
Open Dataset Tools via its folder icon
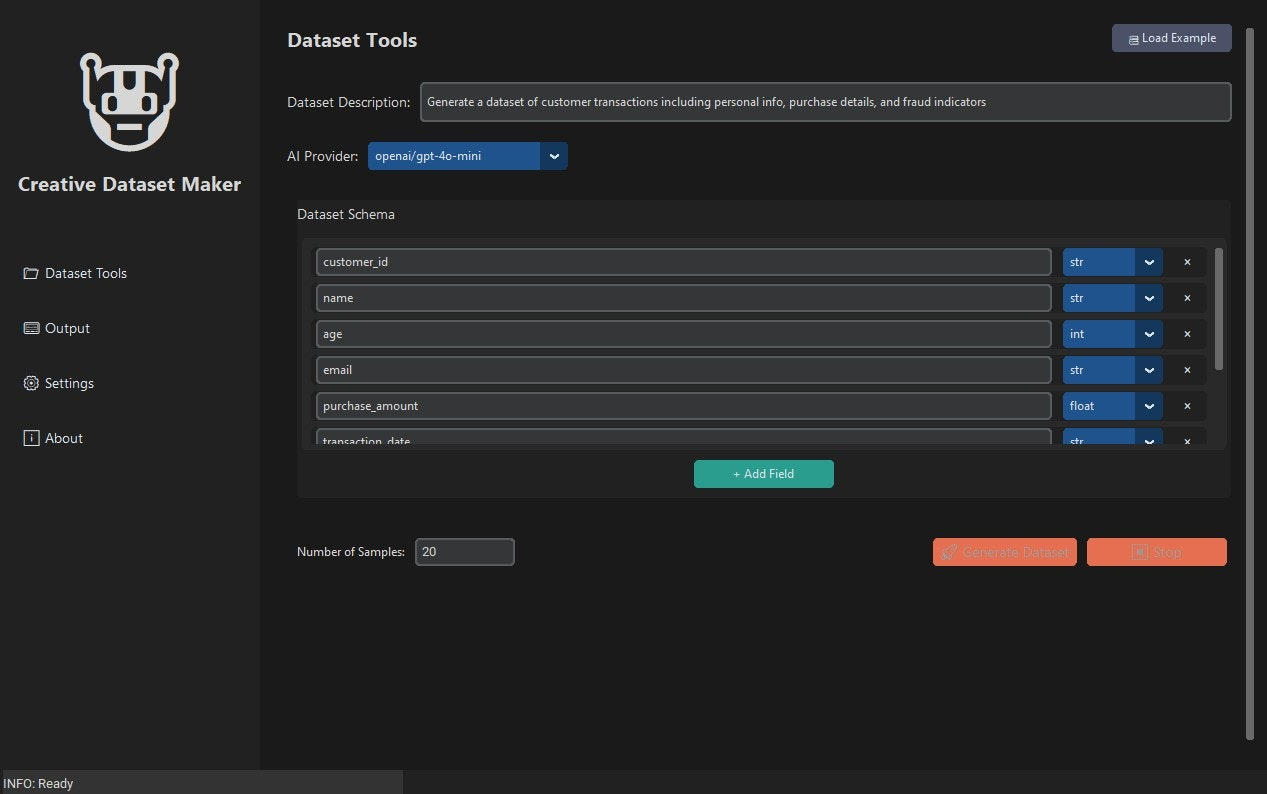tap(31, 273)
